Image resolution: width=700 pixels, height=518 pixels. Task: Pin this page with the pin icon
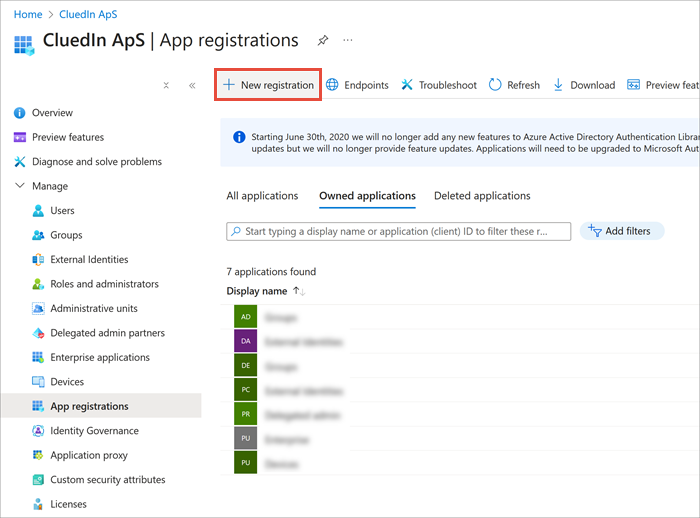(323, 40)
